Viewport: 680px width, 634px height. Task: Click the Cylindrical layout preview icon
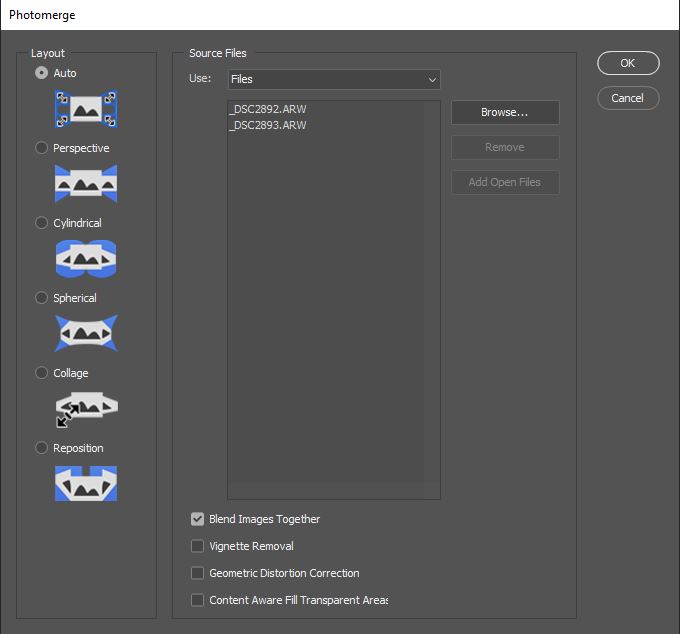point(86,258)
